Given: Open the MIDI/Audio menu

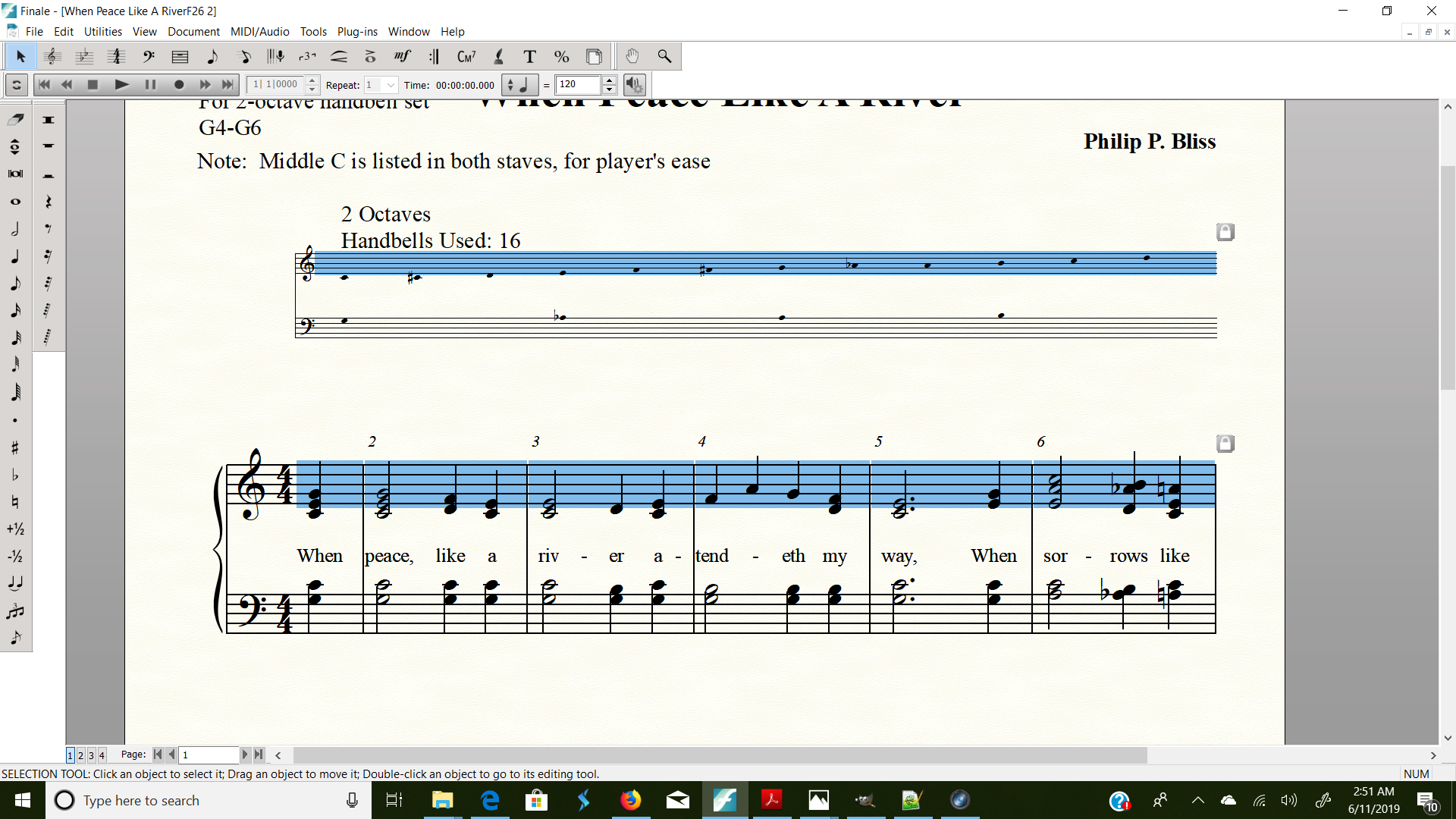Looking at the screenshot, I should [x=259, y=32].
